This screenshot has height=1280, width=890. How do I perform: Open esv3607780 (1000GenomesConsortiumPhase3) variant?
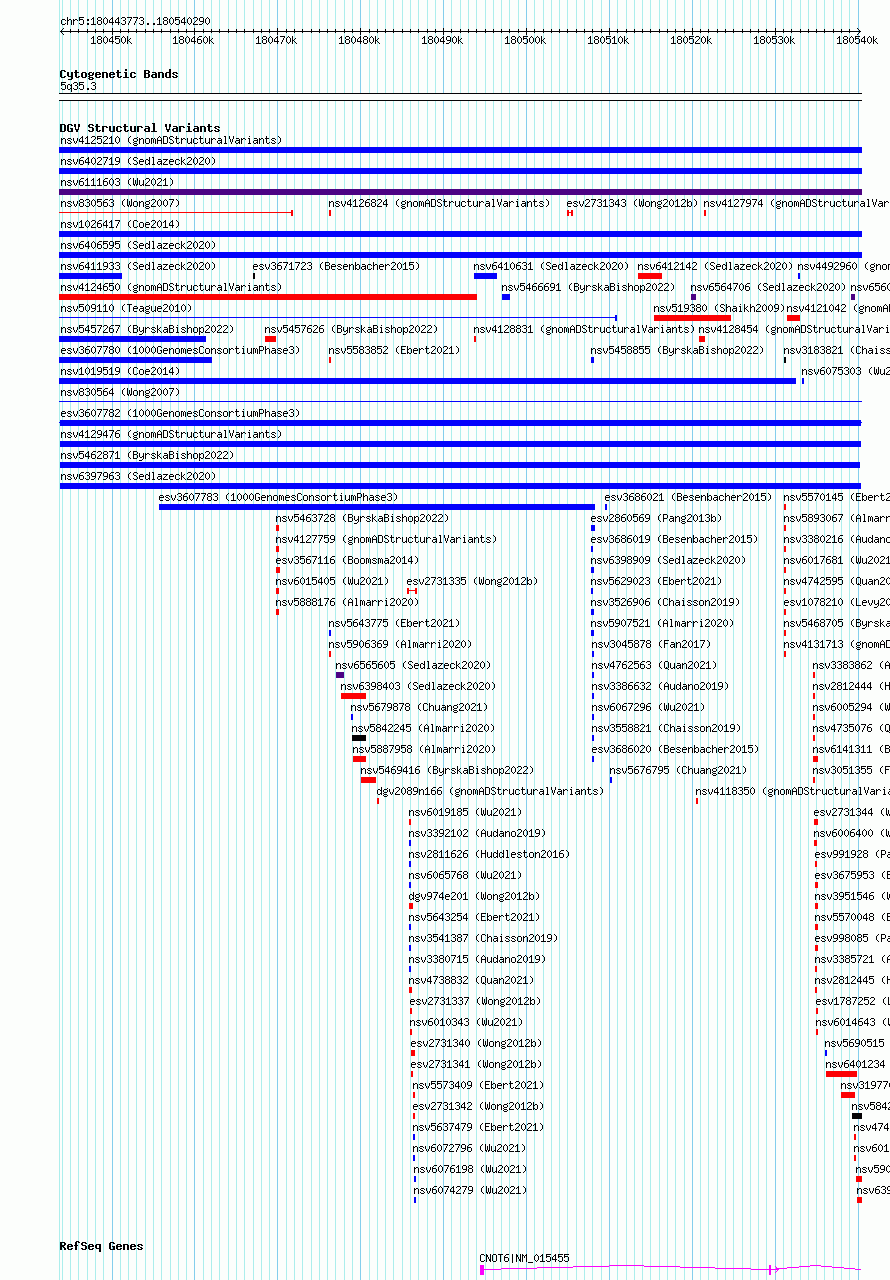(x=180, y=350)
